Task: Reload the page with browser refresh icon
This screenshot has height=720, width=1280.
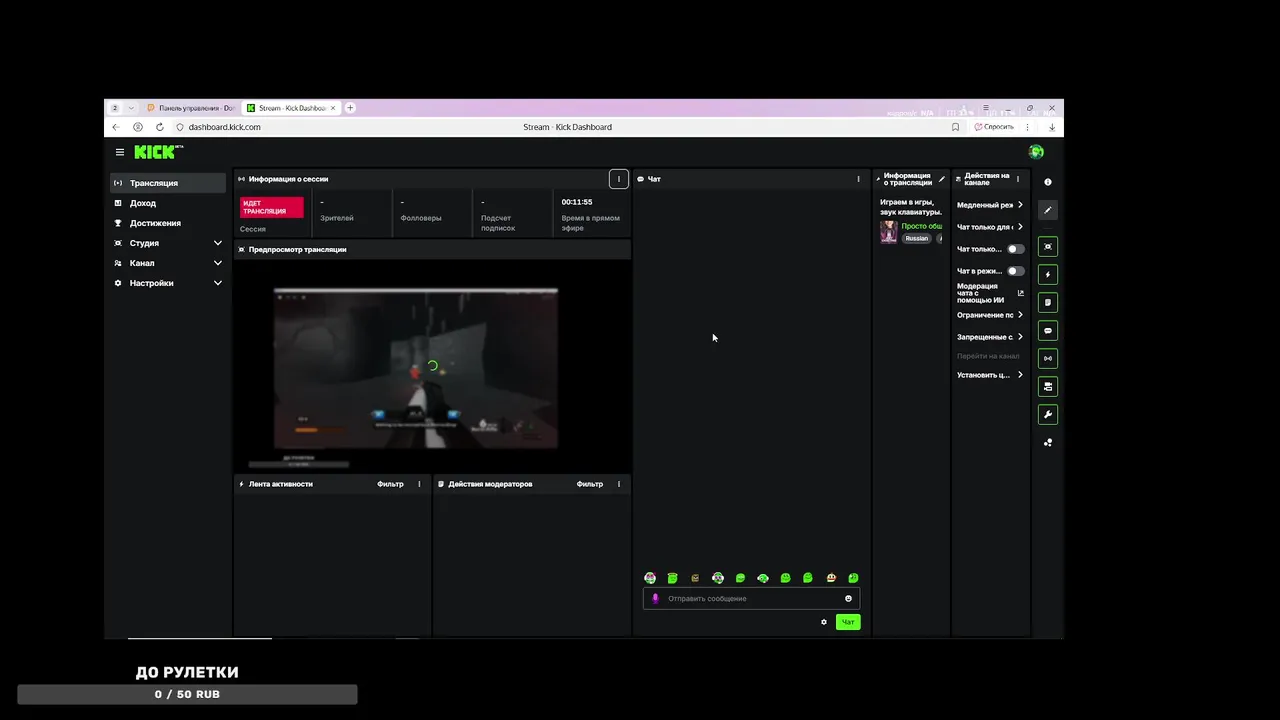Action: pos(159,127)
